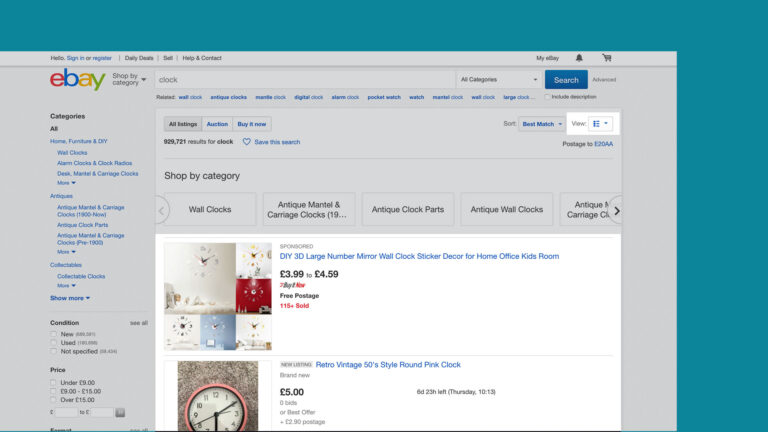The height and width of the screenshot is (432, 768).
Task: Submit price range with arrow button
Action: 120,411
